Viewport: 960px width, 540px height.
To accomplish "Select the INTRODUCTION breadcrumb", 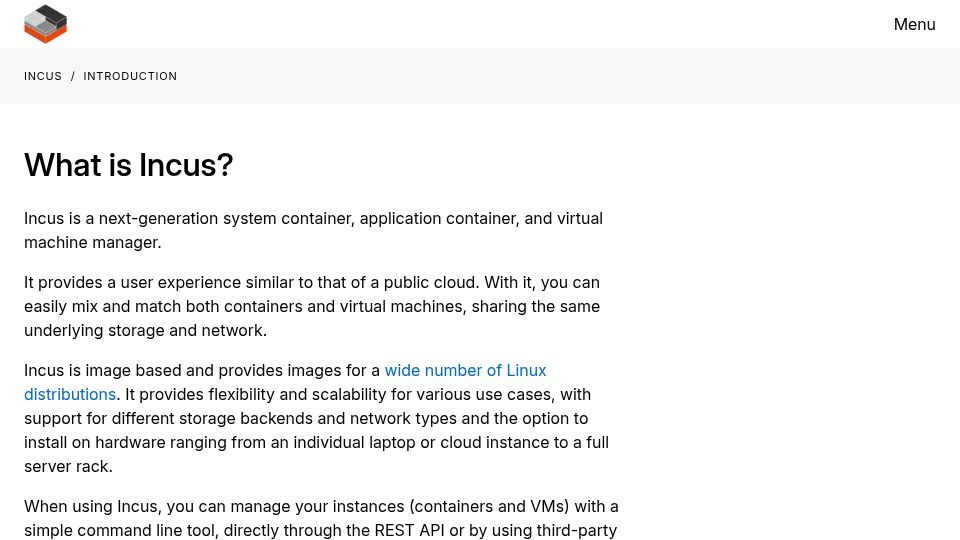I will point(130,76).
